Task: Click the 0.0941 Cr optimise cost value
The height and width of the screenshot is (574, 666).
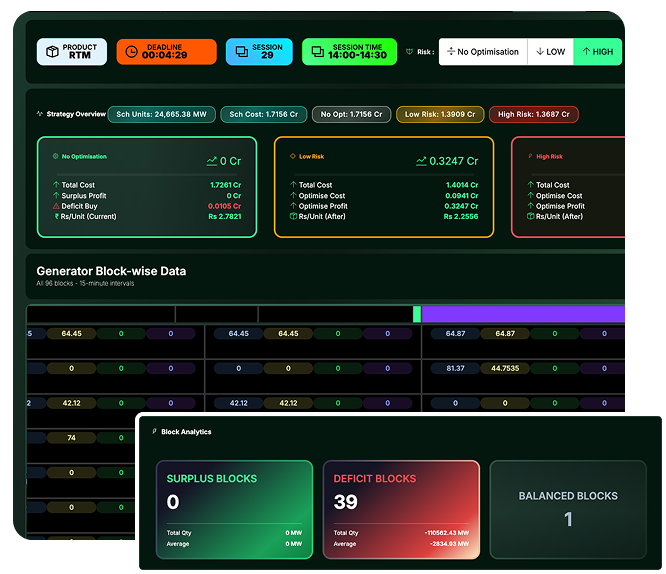Action: [462, 195]
